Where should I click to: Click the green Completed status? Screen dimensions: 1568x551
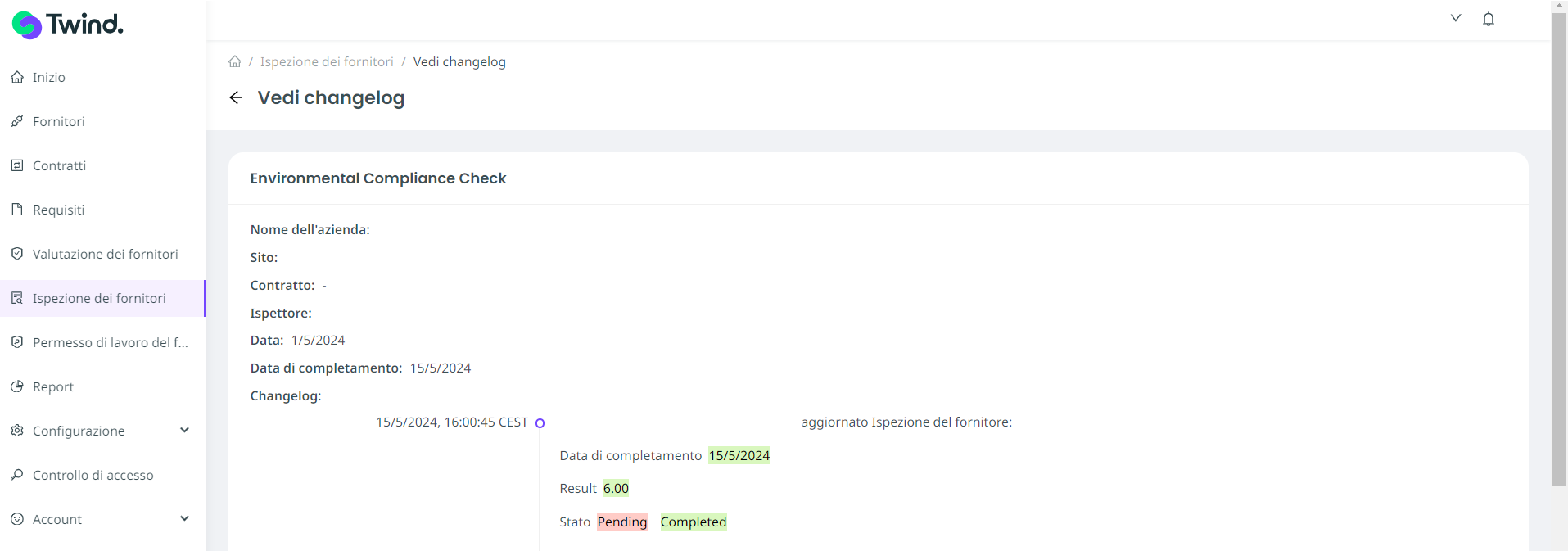pos(694,522)
